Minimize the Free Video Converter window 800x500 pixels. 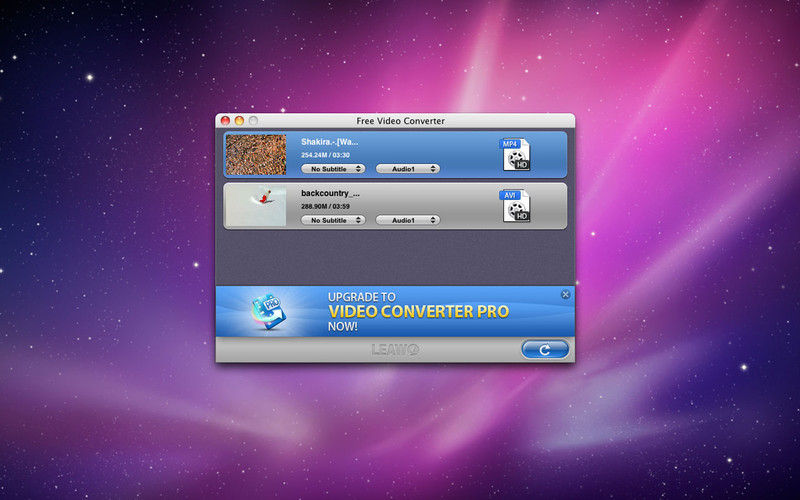tap(239, 121)
